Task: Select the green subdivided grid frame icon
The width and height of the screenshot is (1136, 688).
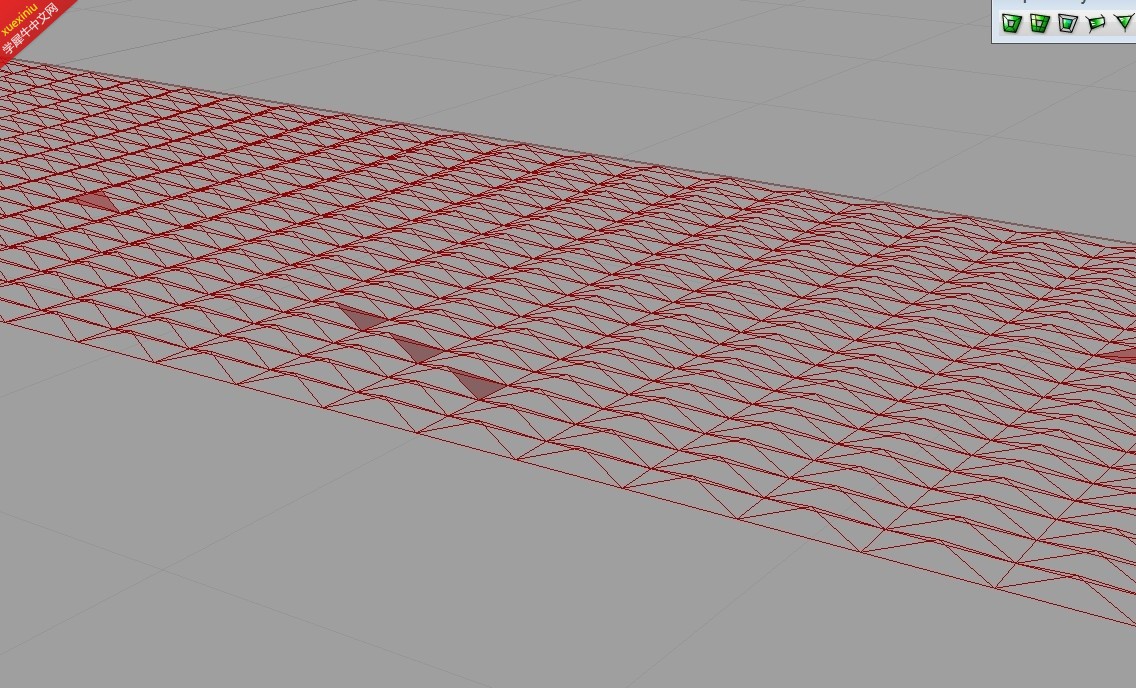Action: 1040,23
